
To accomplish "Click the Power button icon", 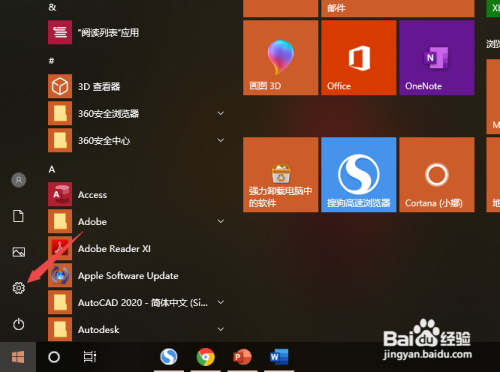I will pyautogui.click(x=19, y=324).
